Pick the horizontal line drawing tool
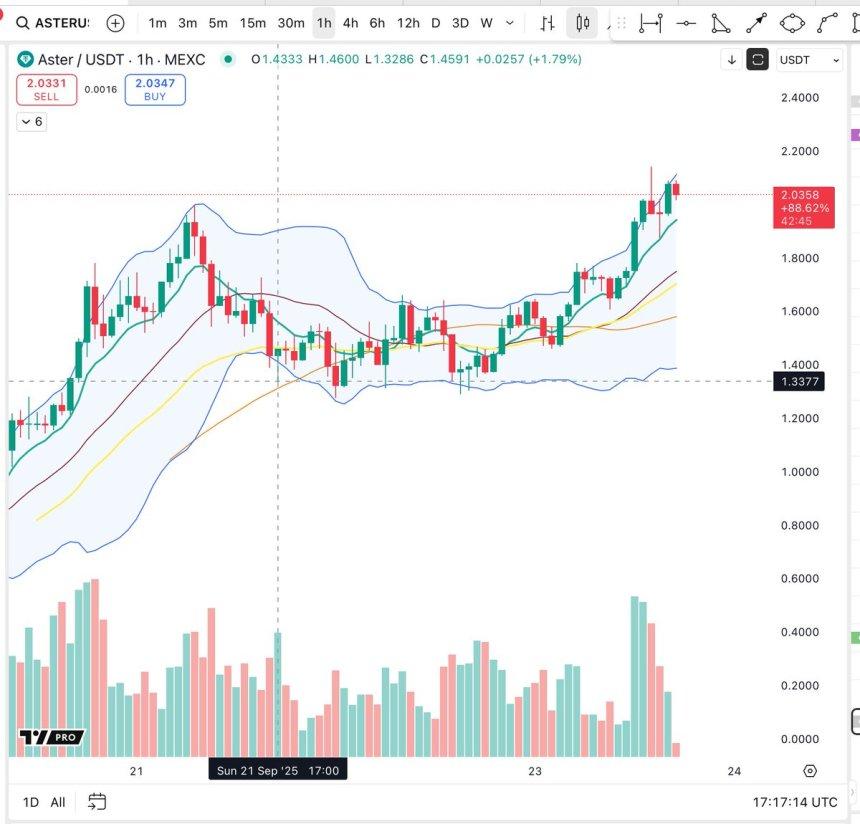 pos(686,22)
